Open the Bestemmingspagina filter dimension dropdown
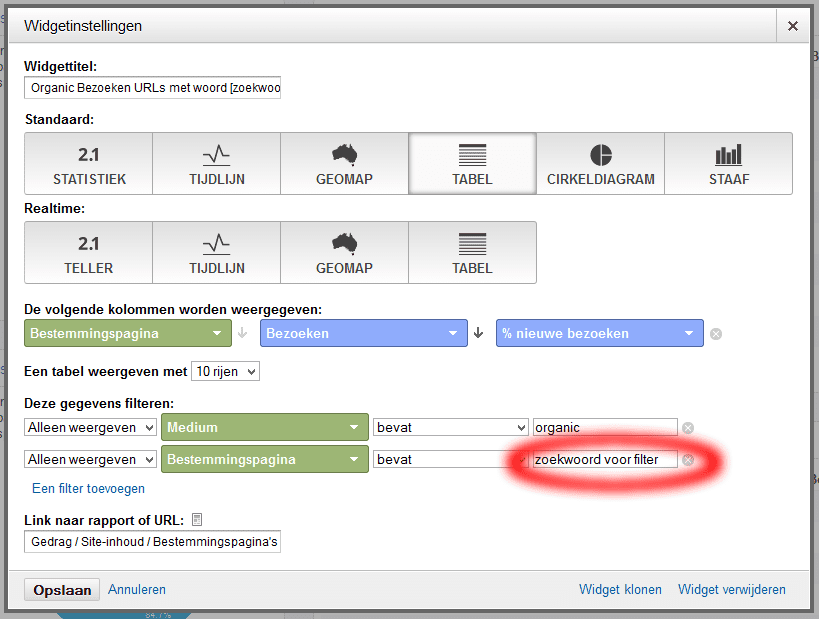Viewport: 819px width, 619px height. click(x=265, y=459)
